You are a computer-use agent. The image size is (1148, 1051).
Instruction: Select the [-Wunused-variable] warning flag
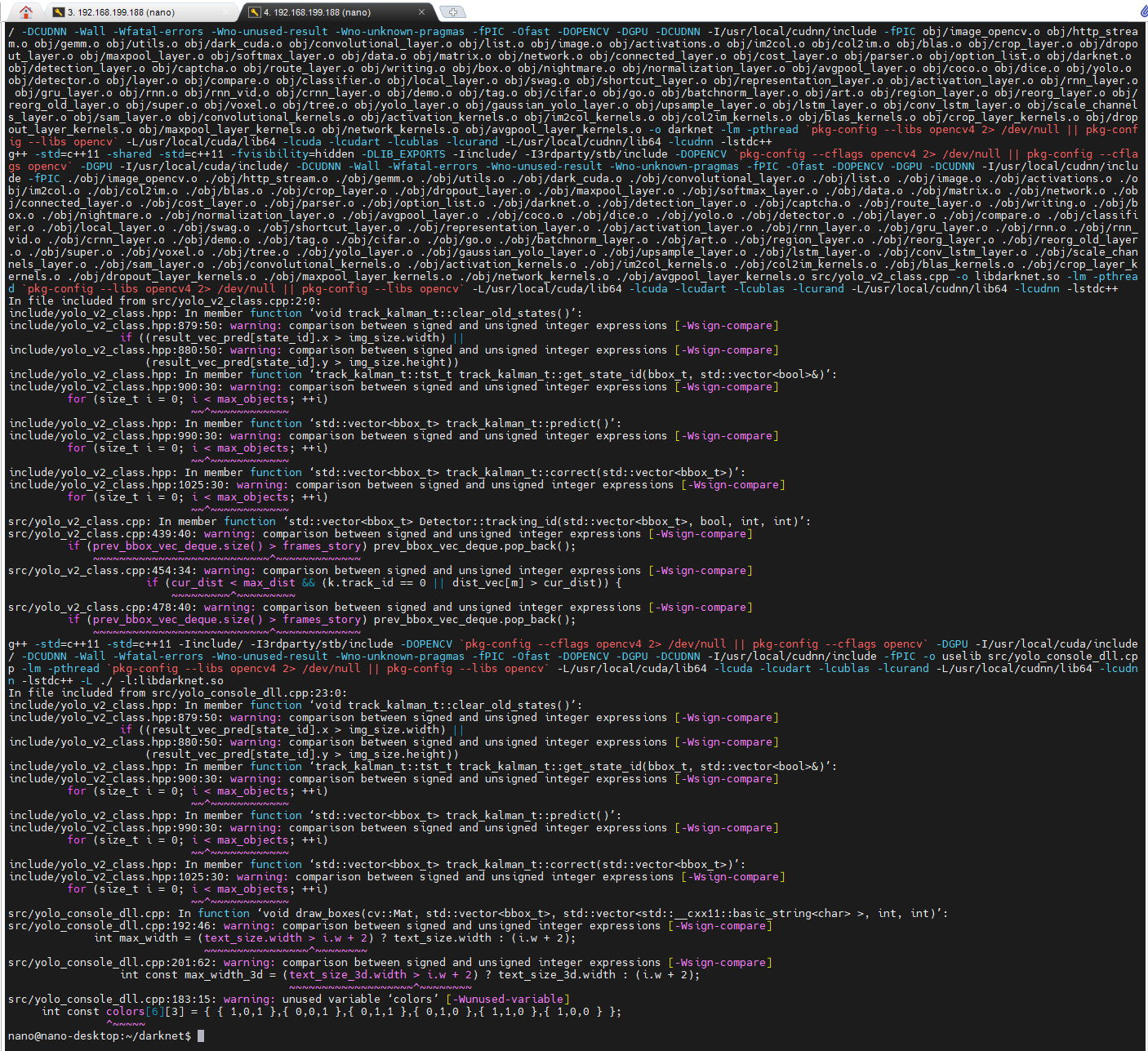click(x=508, y=999)
